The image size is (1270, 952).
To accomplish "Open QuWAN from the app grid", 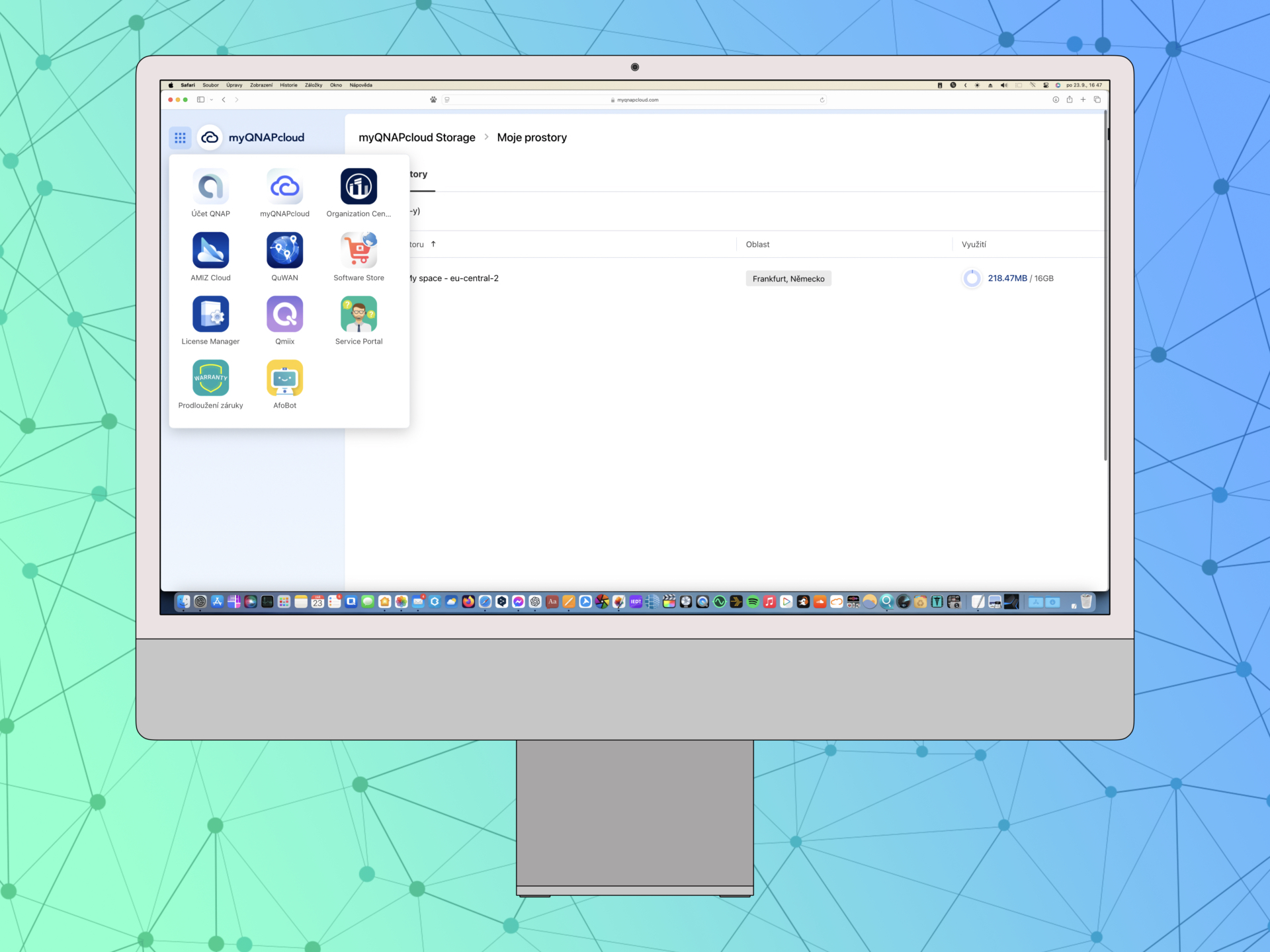I will 284,251.
